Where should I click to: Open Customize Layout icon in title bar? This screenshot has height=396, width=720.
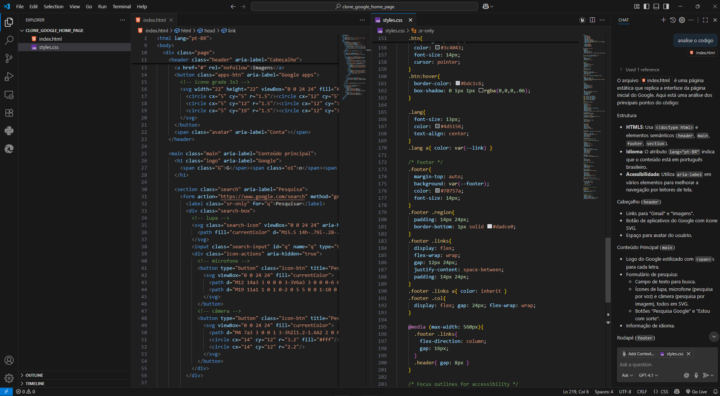[x=636, y=6]
